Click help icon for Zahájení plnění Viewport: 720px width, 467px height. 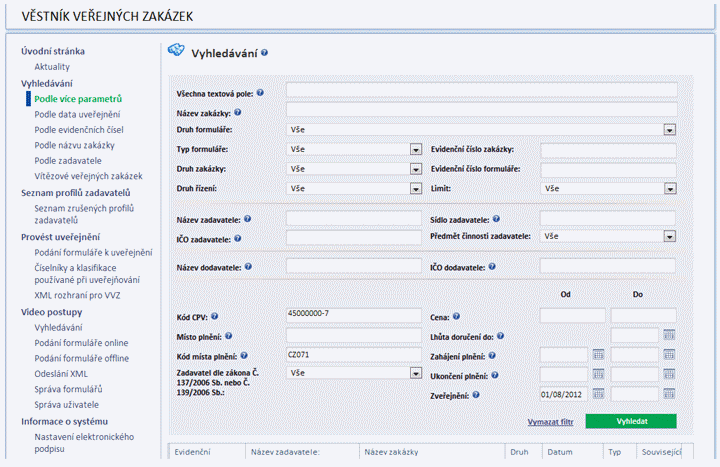(x=492, y=355)
